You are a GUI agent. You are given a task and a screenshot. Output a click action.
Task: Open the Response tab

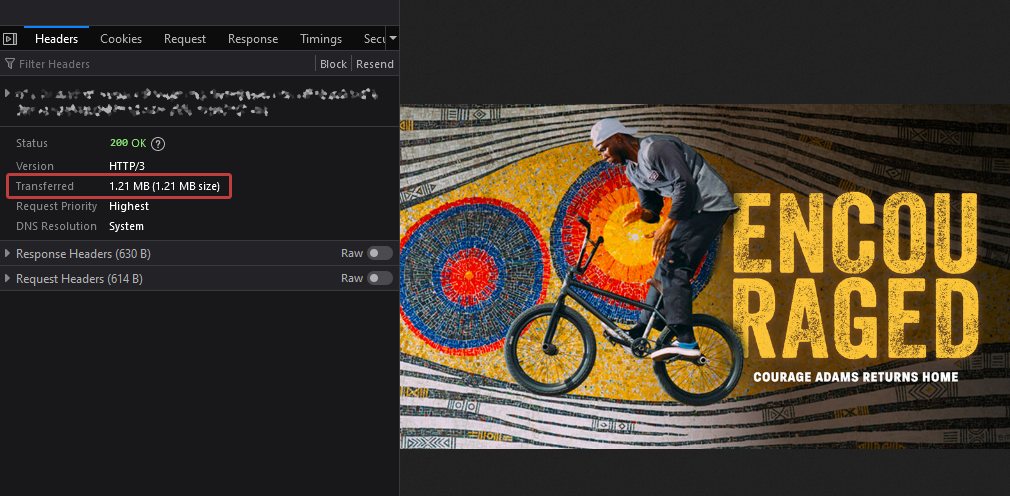coord(253,39)
